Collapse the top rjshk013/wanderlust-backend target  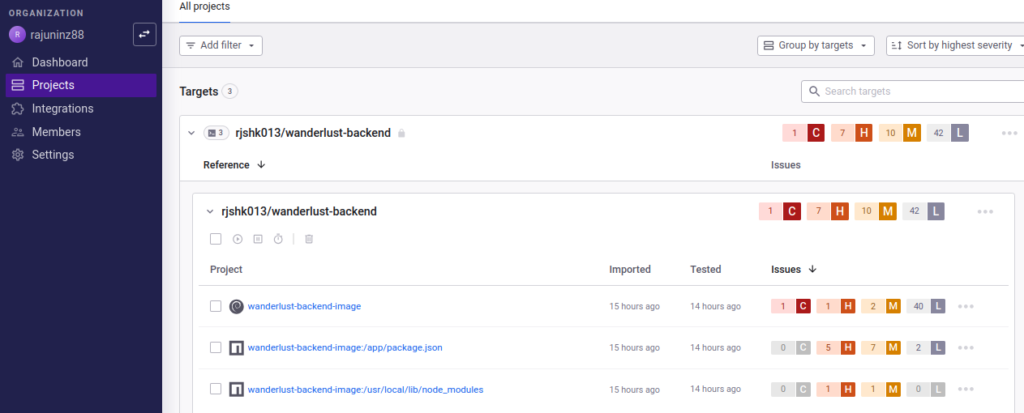pos(191,133)
